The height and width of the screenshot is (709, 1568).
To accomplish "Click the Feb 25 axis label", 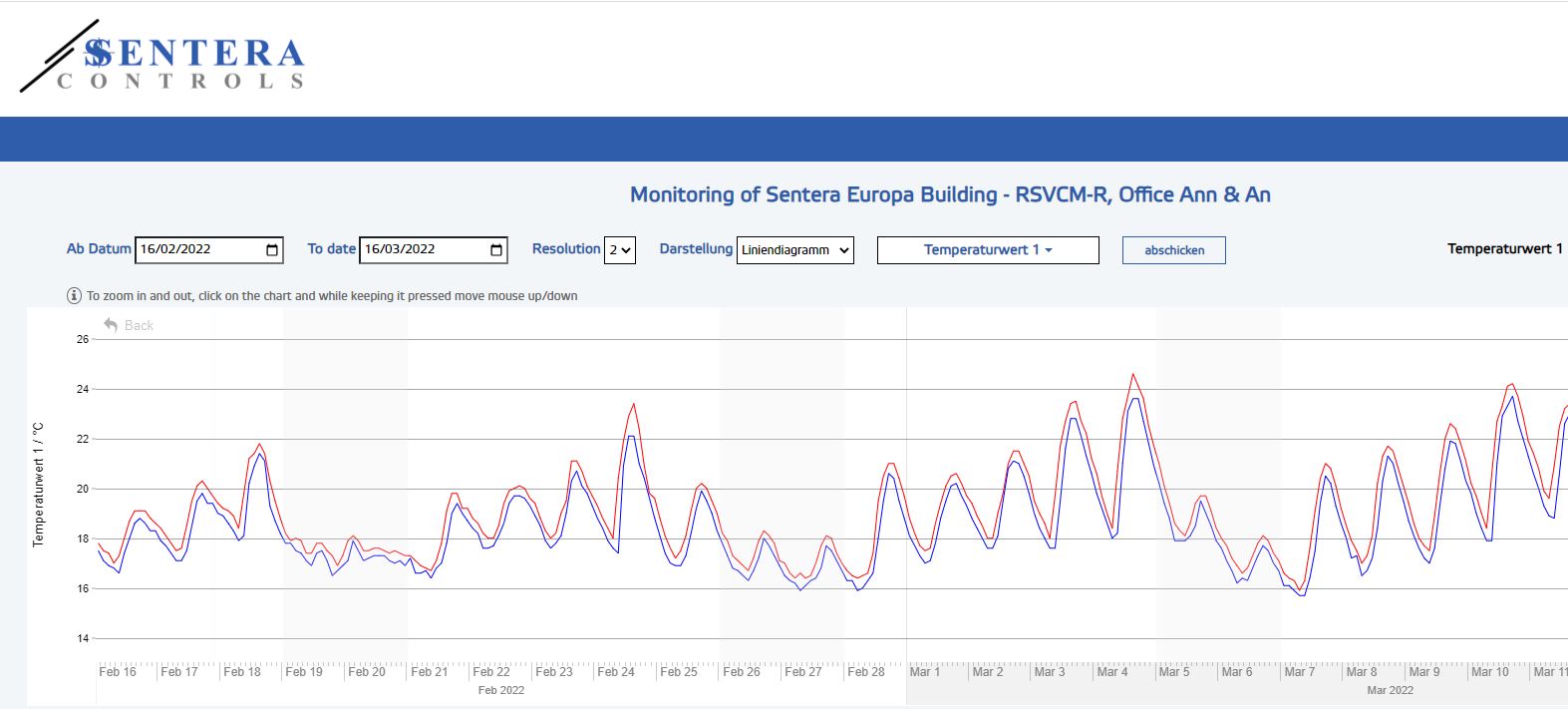I will (679, 672).
